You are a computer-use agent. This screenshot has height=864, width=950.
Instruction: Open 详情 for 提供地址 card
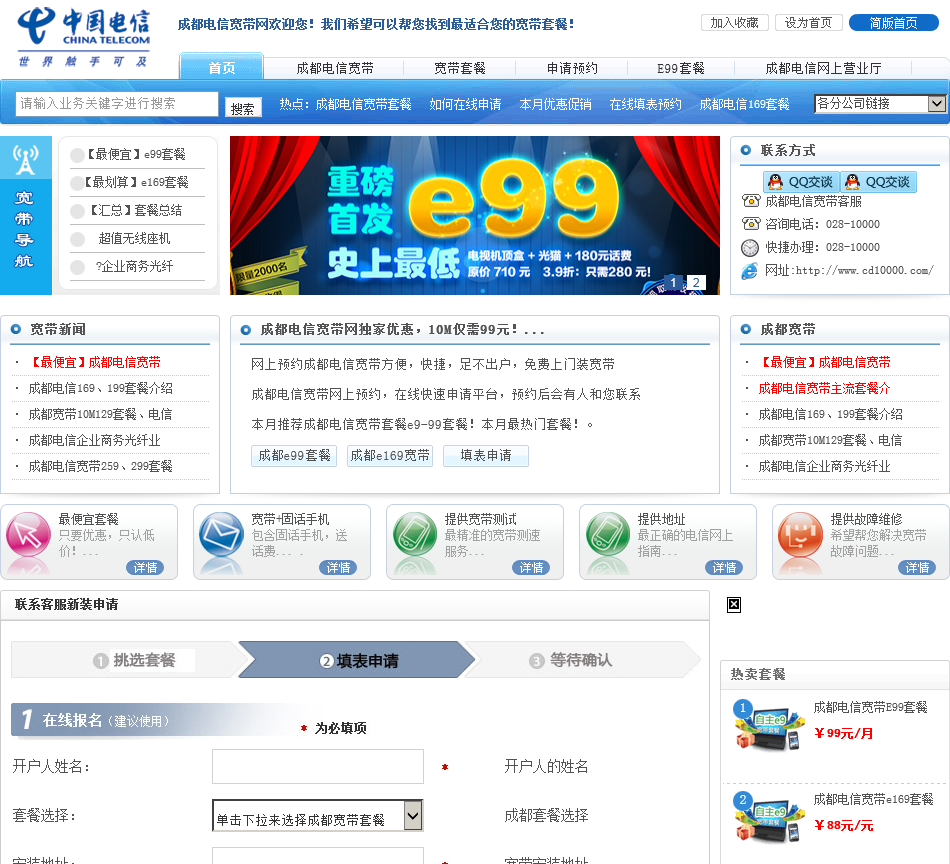click(724, 568)
